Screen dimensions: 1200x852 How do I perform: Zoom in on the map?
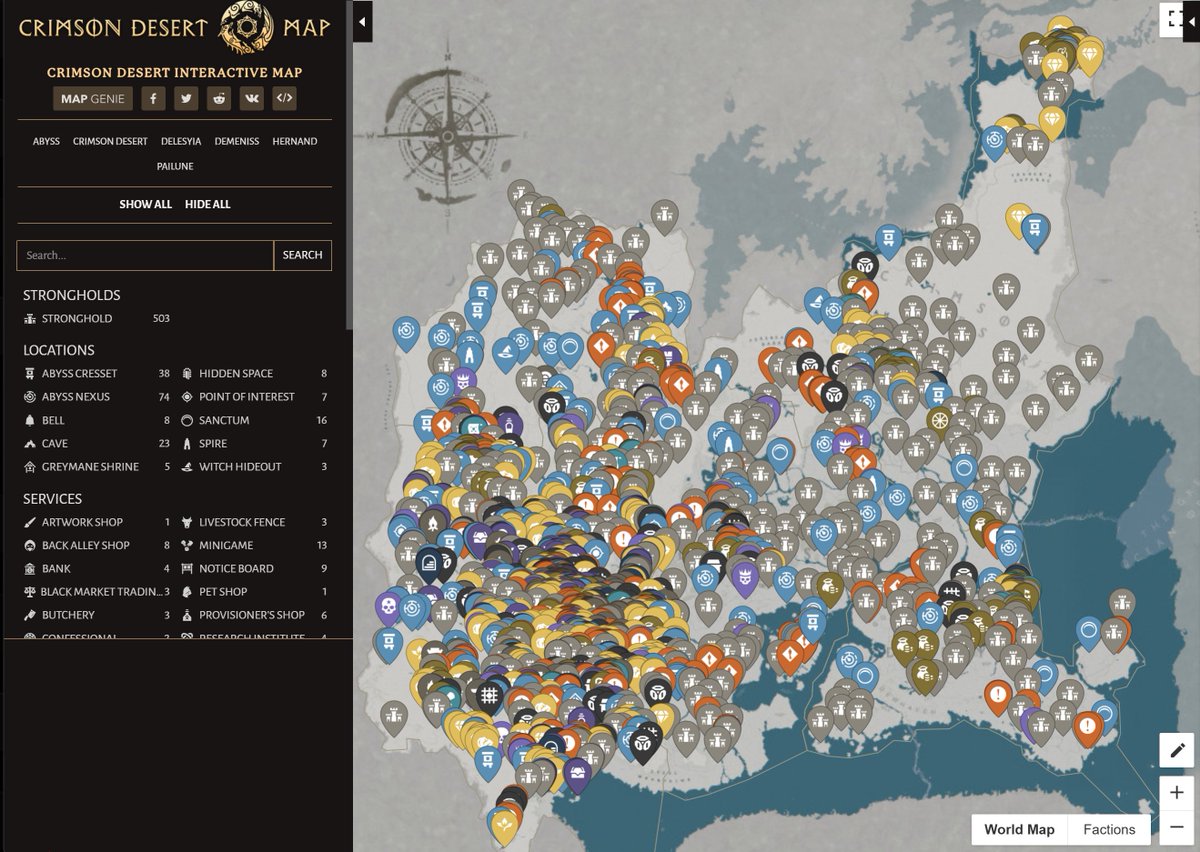point(1177,793)
